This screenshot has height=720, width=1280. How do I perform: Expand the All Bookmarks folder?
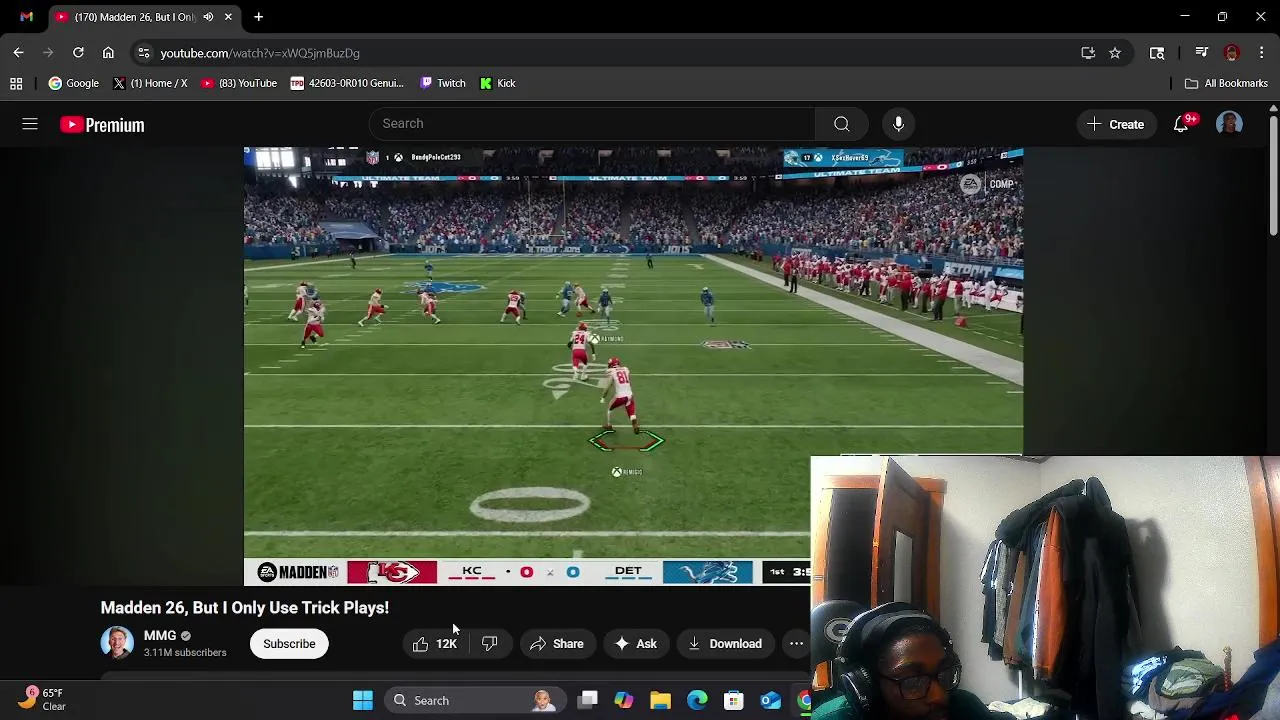(1226, 83)
